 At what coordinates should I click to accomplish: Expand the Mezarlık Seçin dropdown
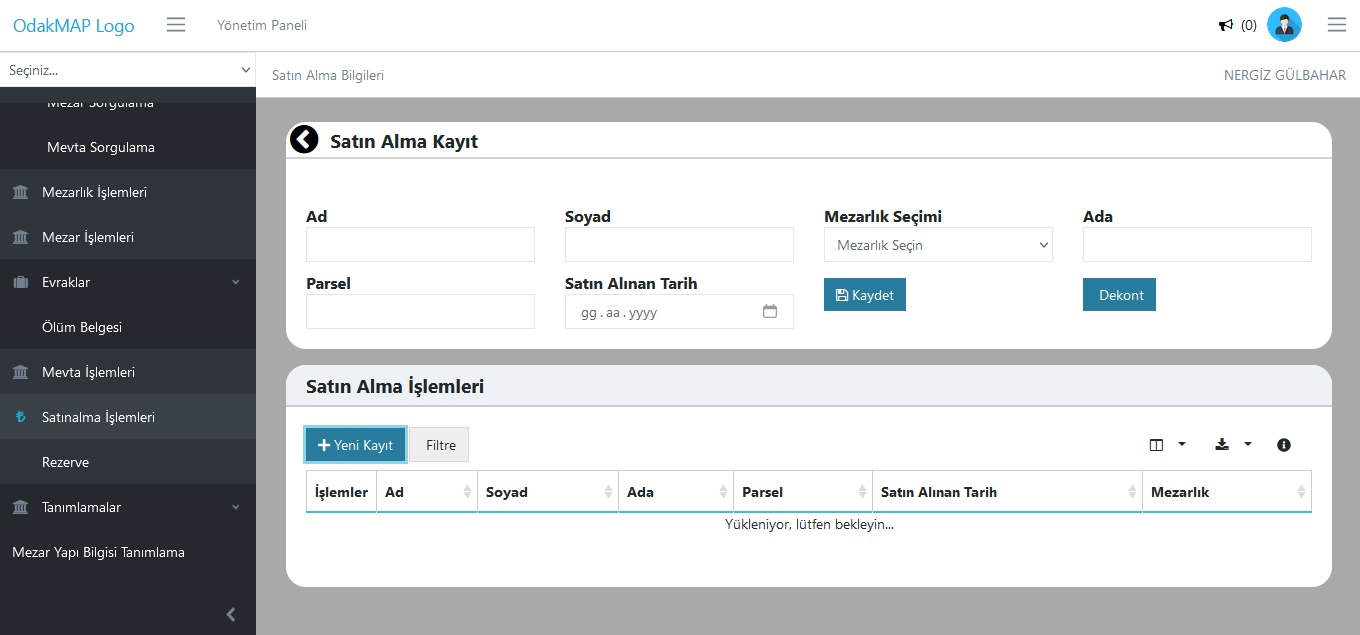pos(938,245)
